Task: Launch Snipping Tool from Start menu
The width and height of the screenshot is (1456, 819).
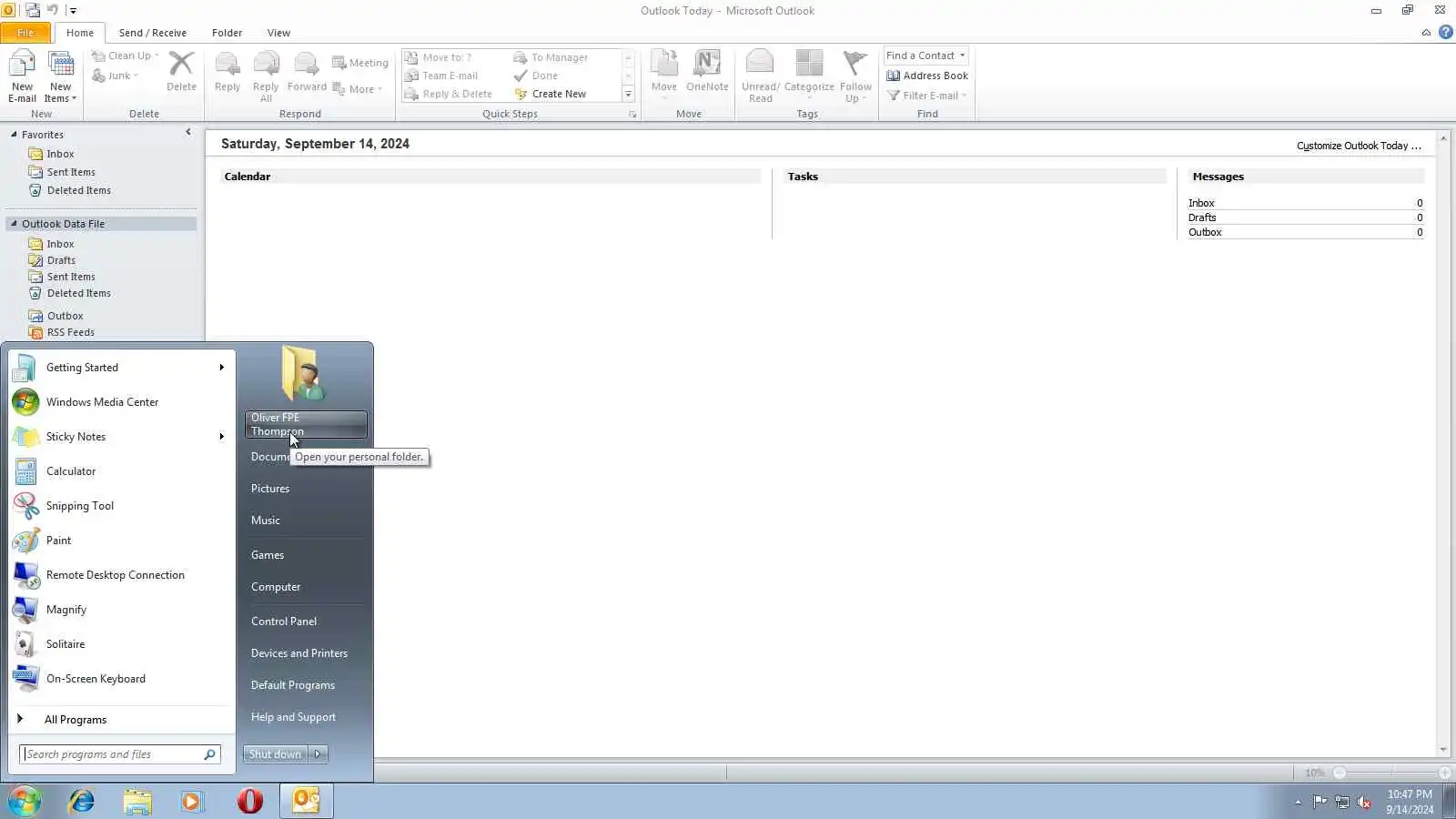Action: tap(121, 506)
